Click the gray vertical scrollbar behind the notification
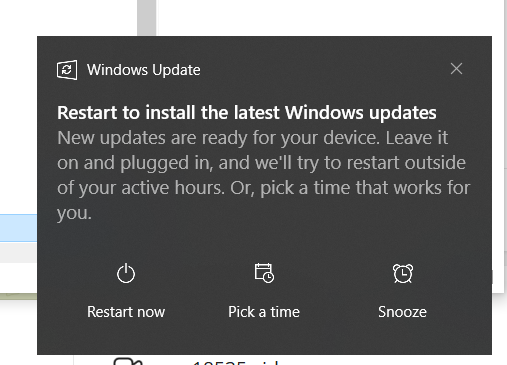The height and width of the screenshot is (365, 507). pyautogui.click(x=147, y=18)
